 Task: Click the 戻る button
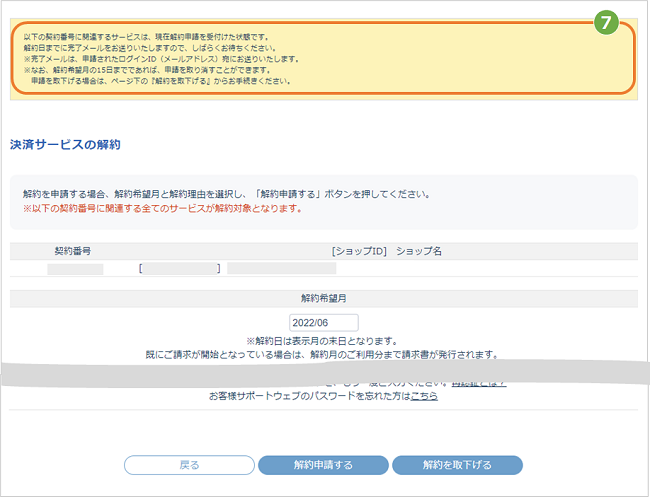189,465
